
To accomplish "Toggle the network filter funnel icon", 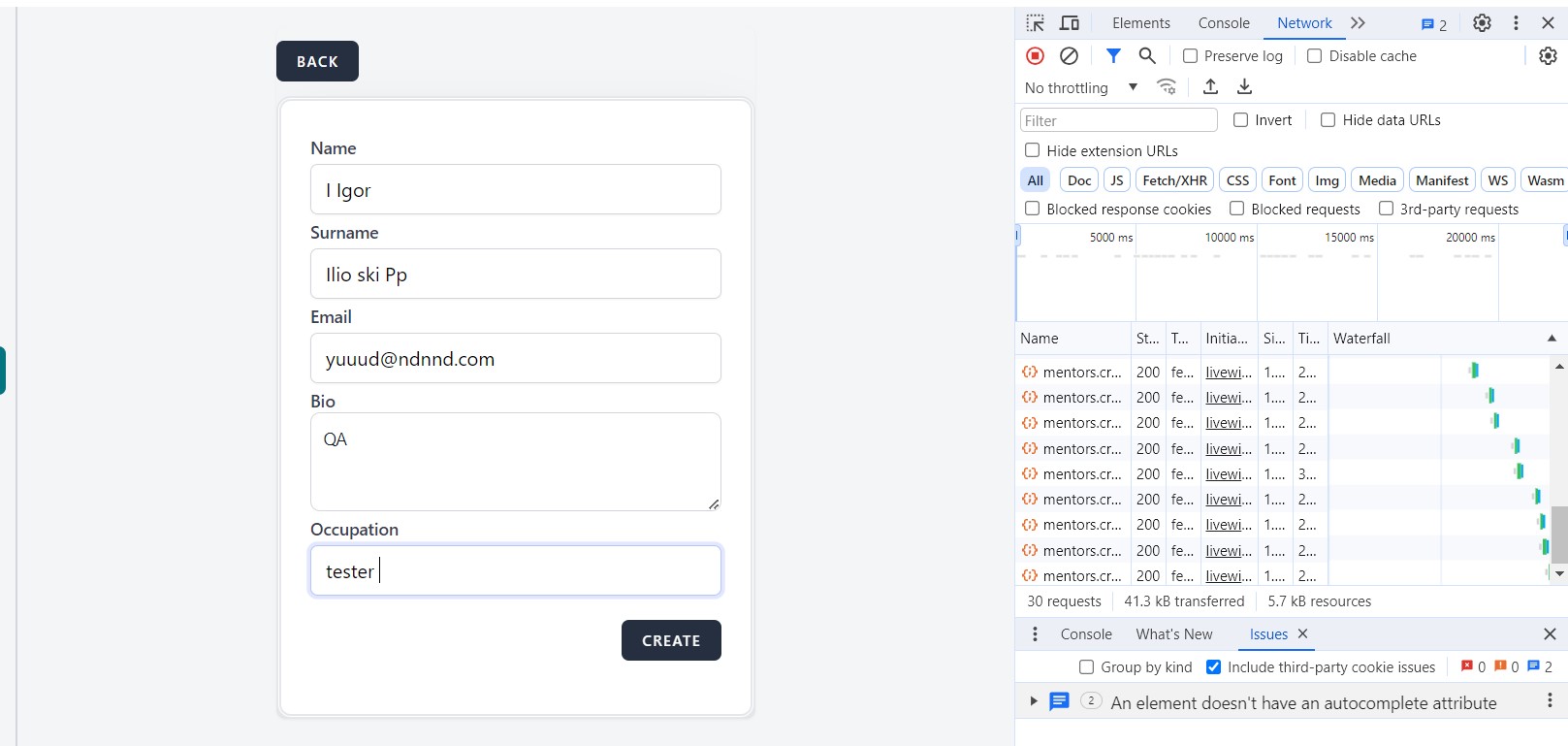I will 1113,56.
